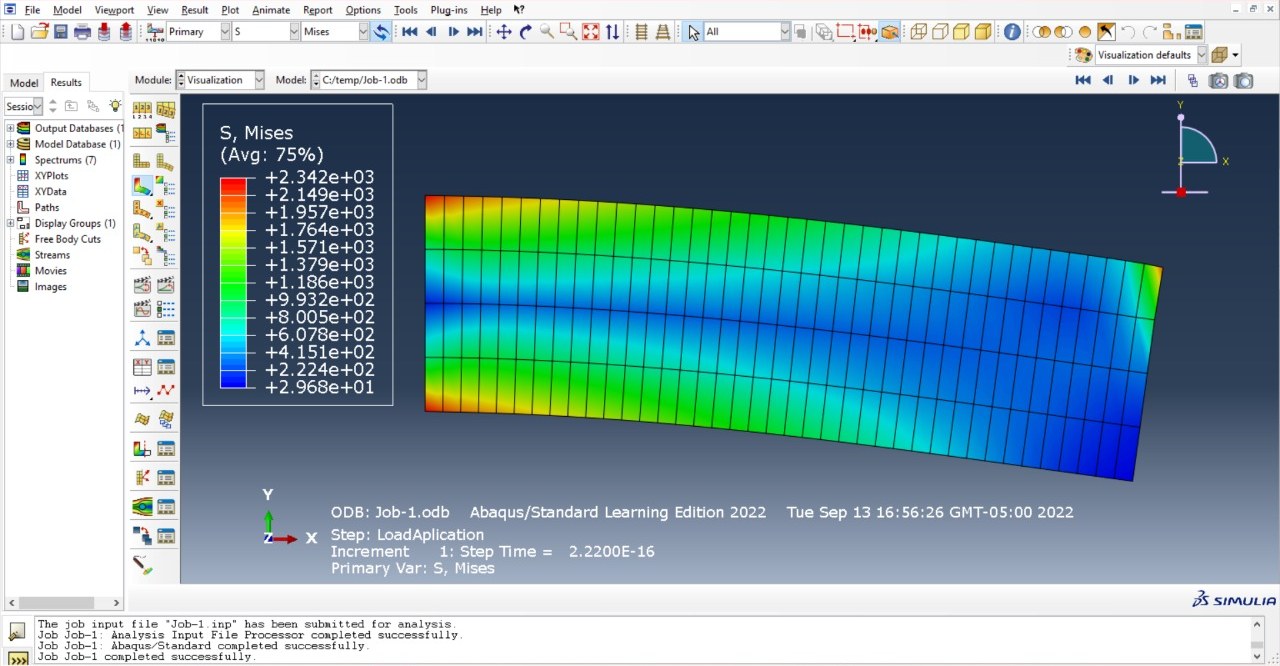Enable the selection arrow tool
Image resolution: width=1280 pixels, height=666 pixels.
point(694,32)
